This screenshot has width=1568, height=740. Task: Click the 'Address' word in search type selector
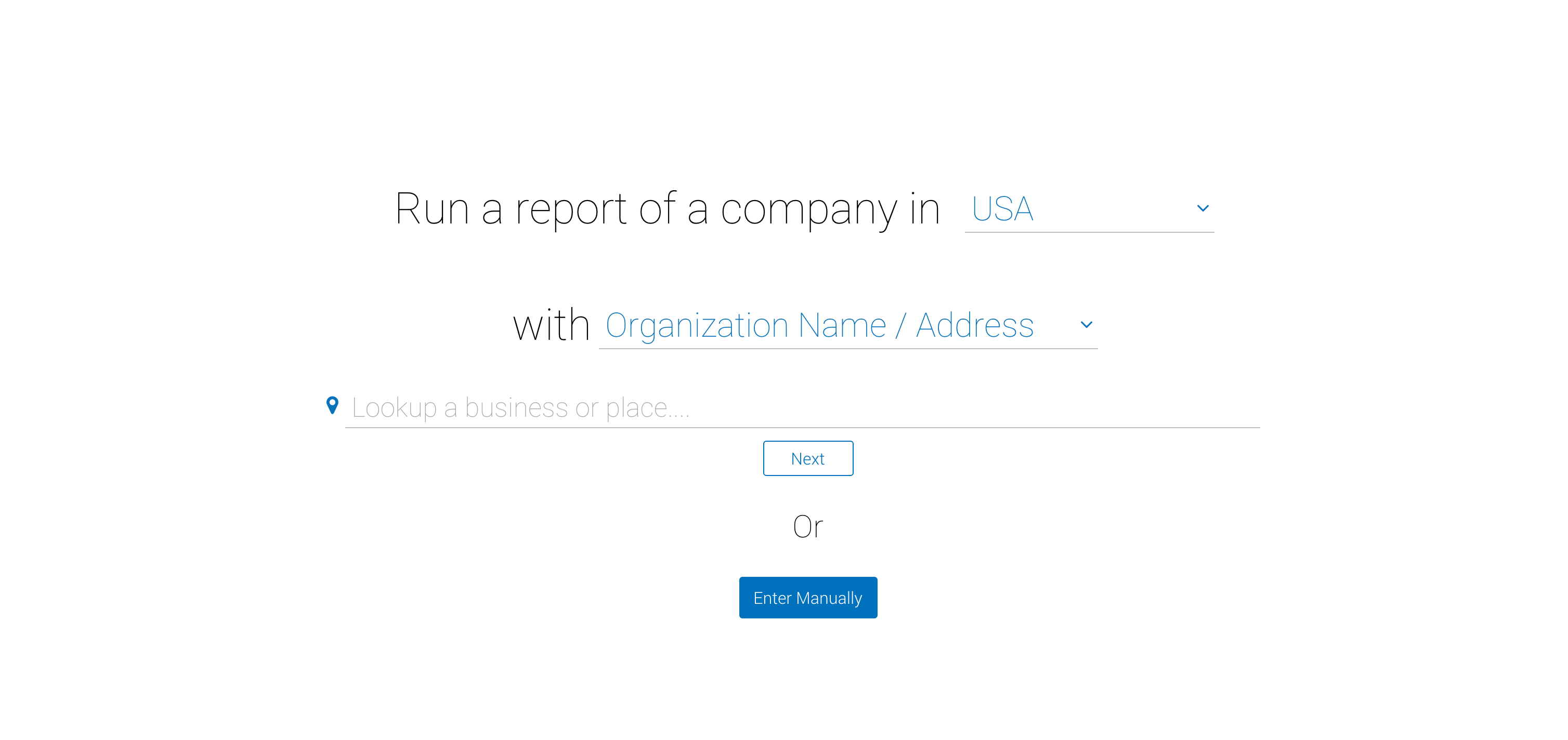coord(974,326)
